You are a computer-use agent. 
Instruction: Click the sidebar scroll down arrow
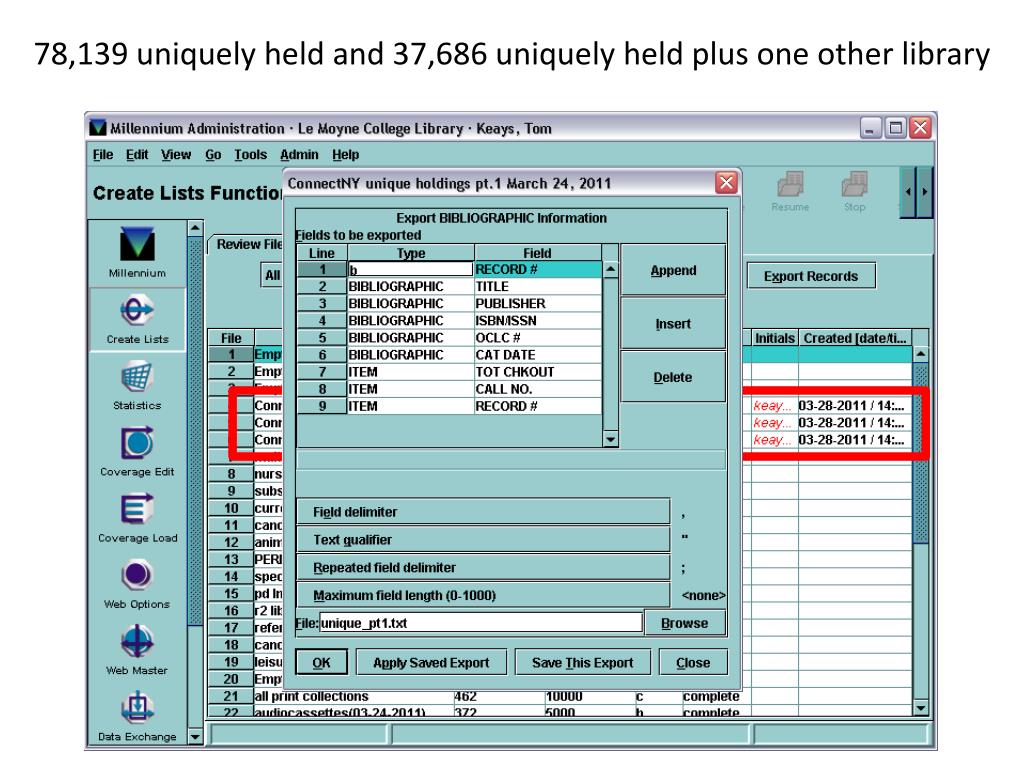tap(195, 737)
